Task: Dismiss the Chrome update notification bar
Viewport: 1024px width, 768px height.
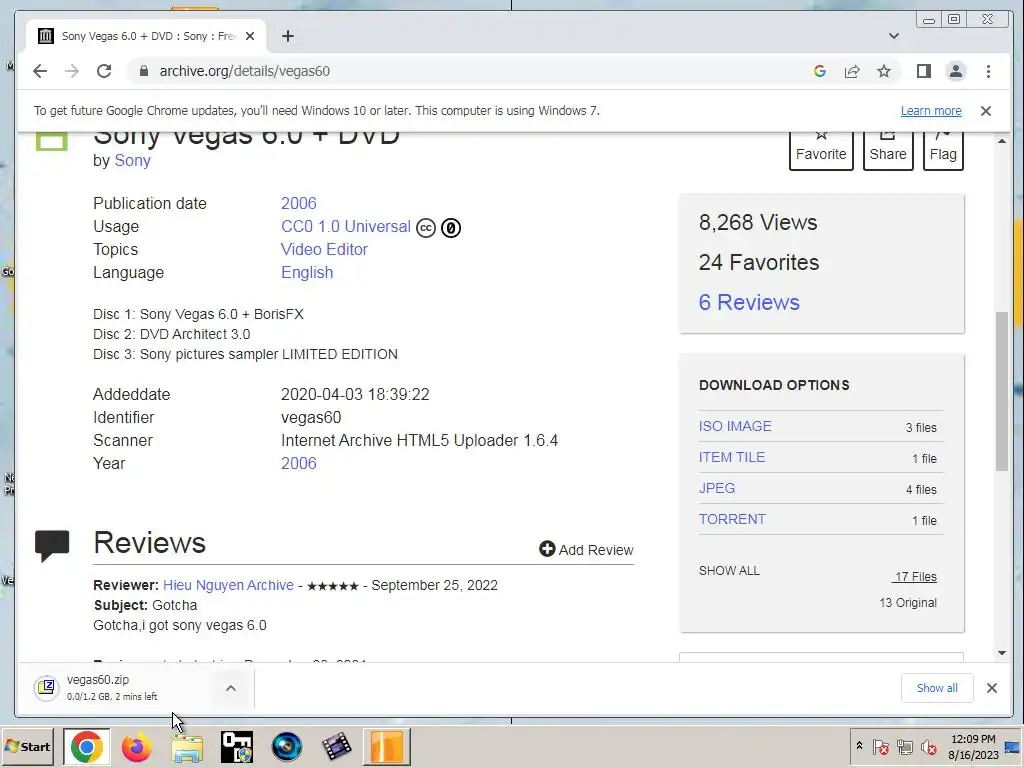Action: coord(985,111)
